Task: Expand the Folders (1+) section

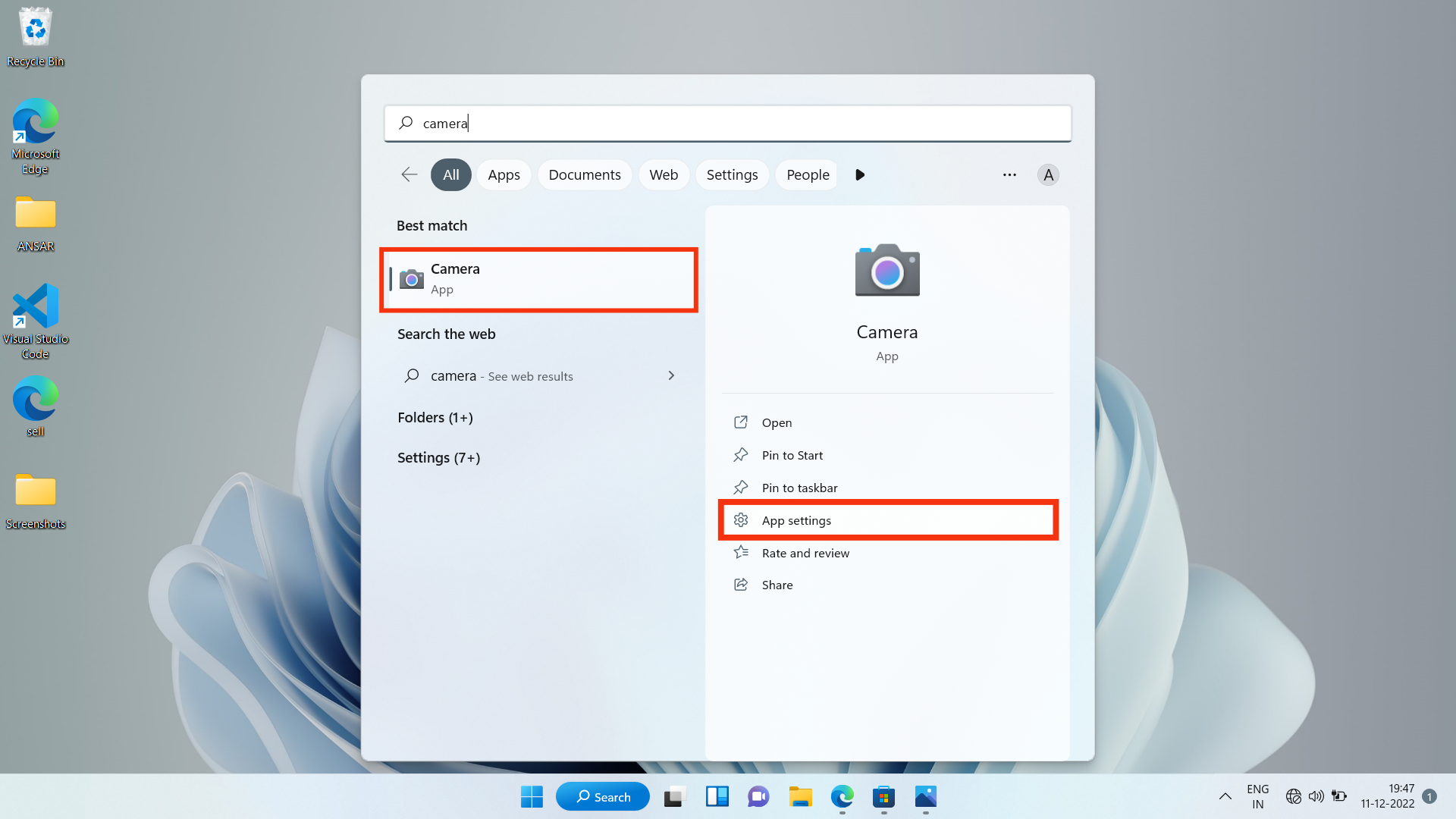Action: (x=435, y=417)
